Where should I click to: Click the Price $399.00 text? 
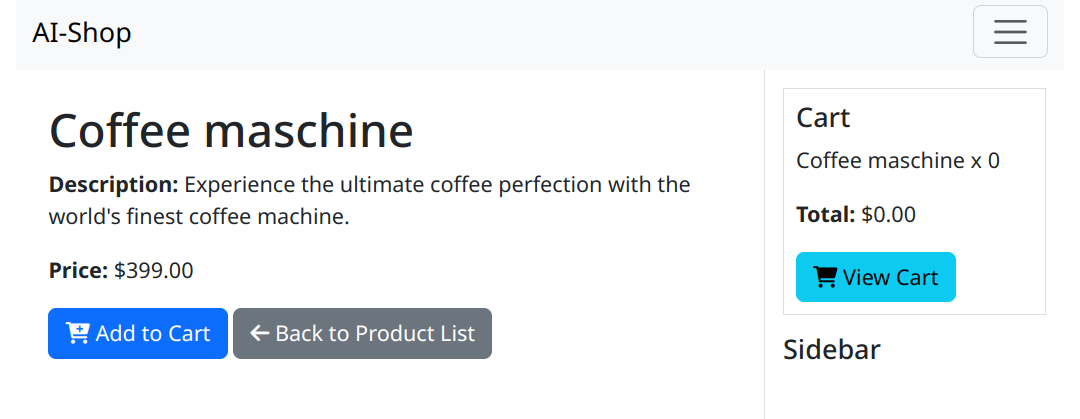point(121,271)
